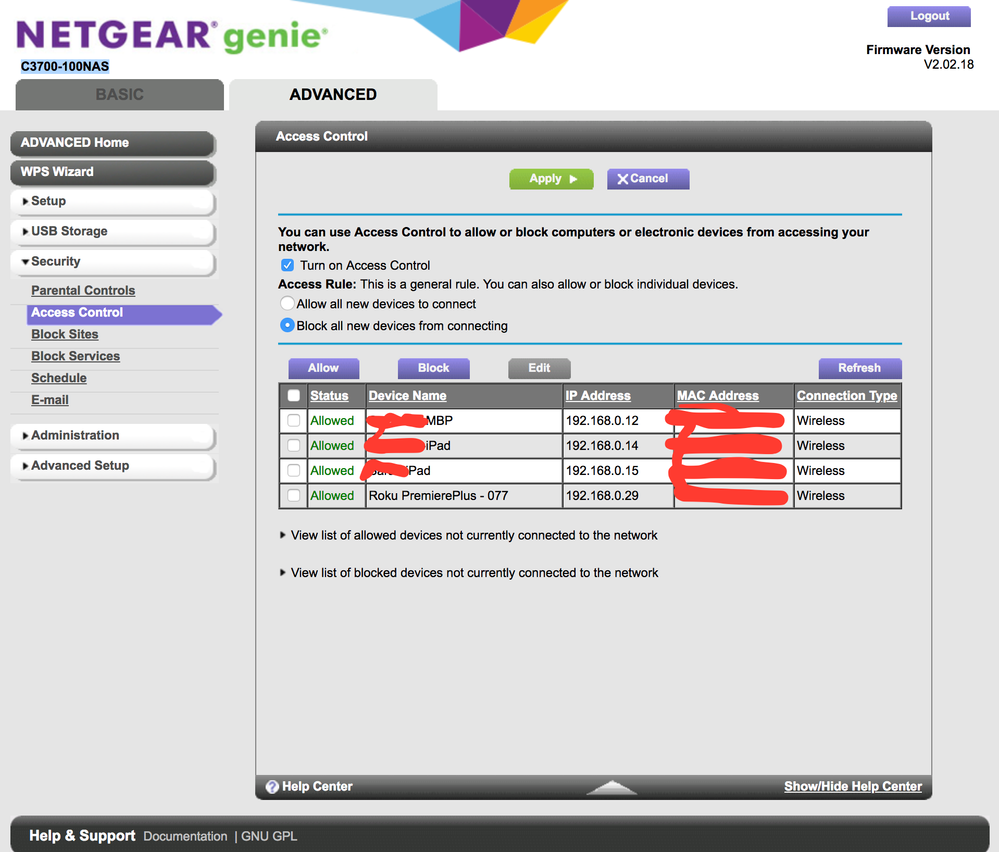Image resolution: width=999 pixels, height=852 pixels.
Task: Click the Apply button
Action: [x=551, y=179]
